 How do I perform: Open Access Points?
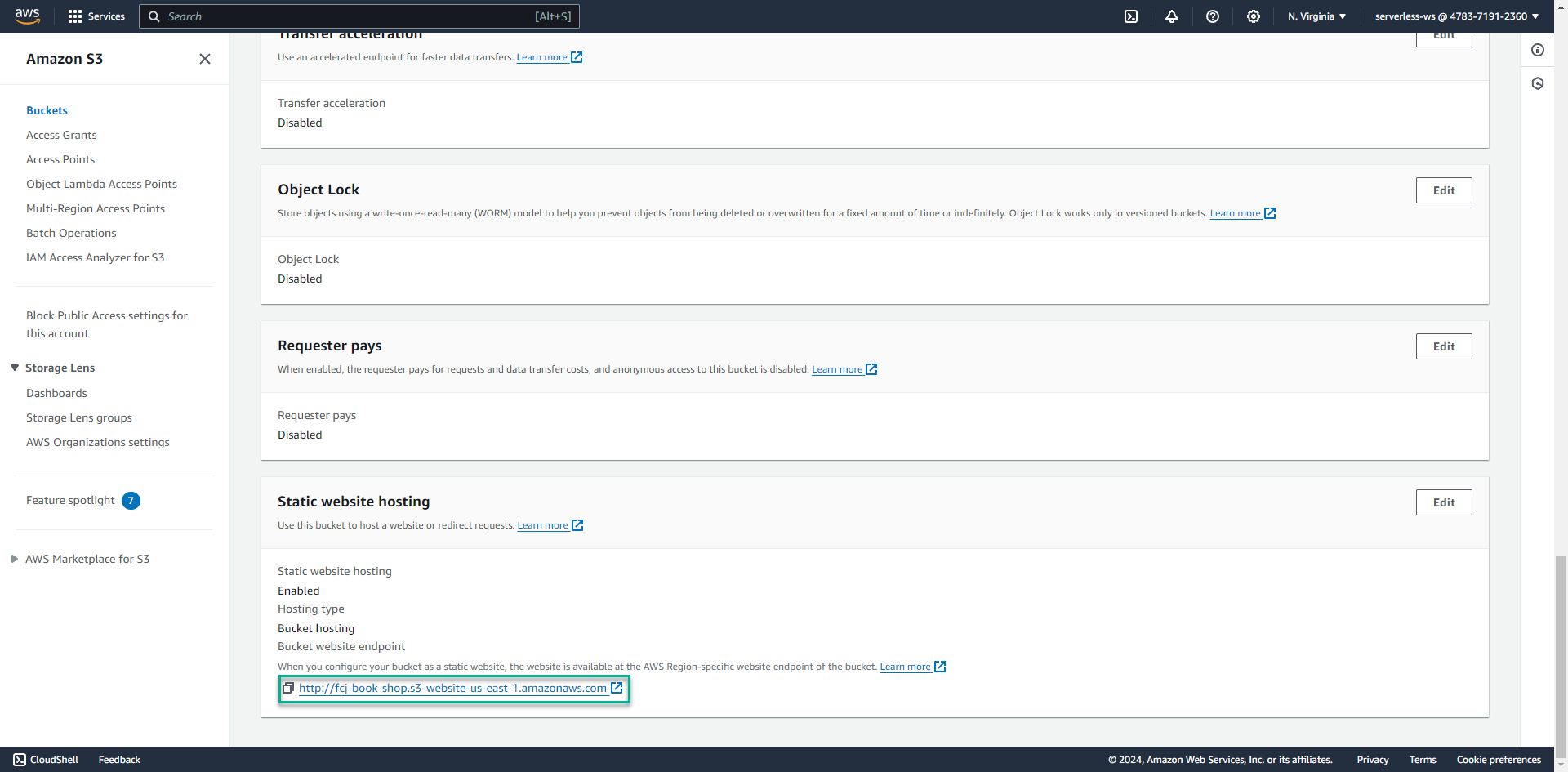point(60,159)
